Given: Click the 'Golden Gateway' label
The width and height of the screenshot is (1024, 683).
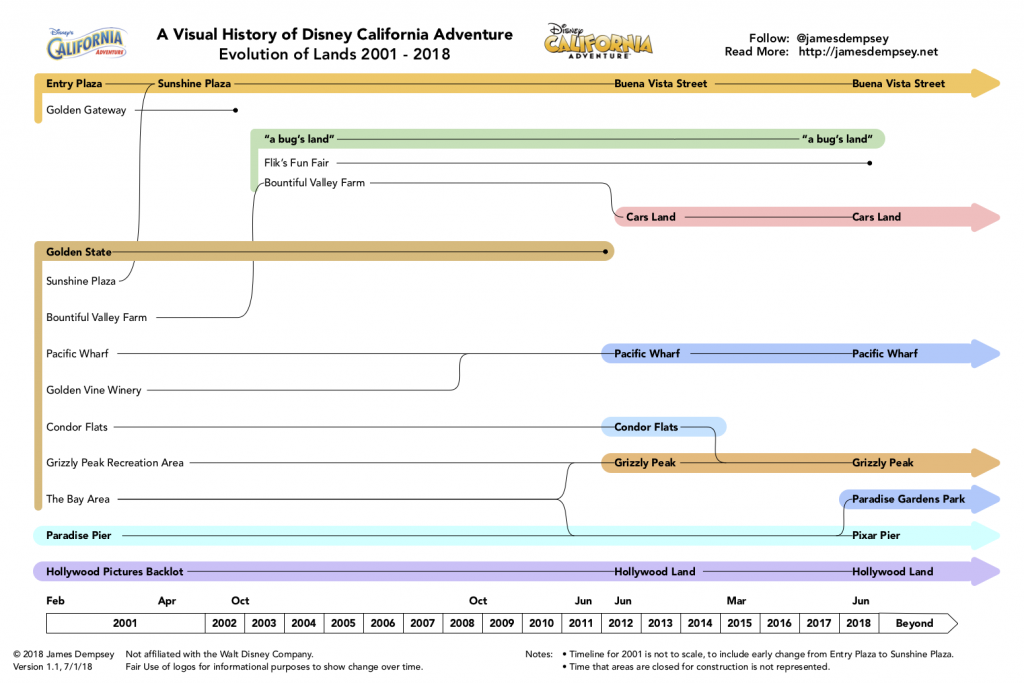Looking at the screenshot, I should [x=86, y=110].
